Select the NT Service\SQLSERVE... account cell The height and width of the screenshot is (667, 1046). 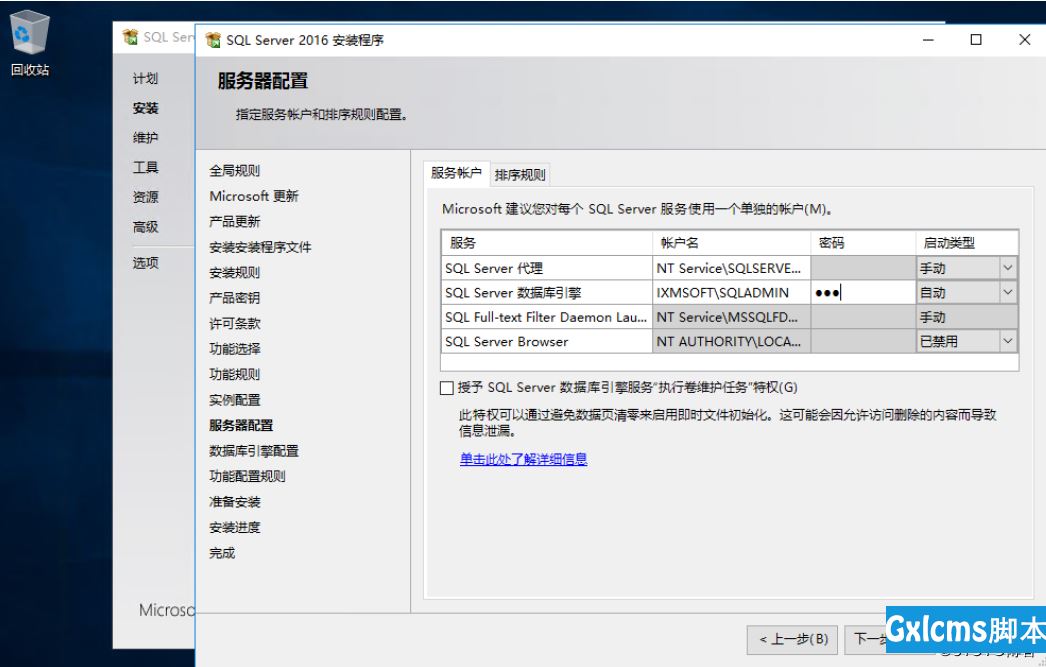732,268
